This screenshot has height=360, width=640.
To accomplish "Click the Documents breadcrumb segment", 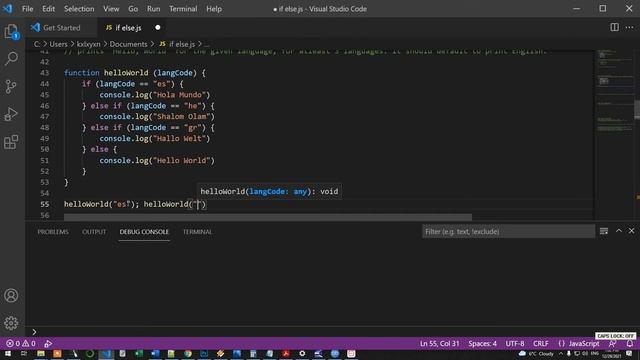I will [128, 44].
